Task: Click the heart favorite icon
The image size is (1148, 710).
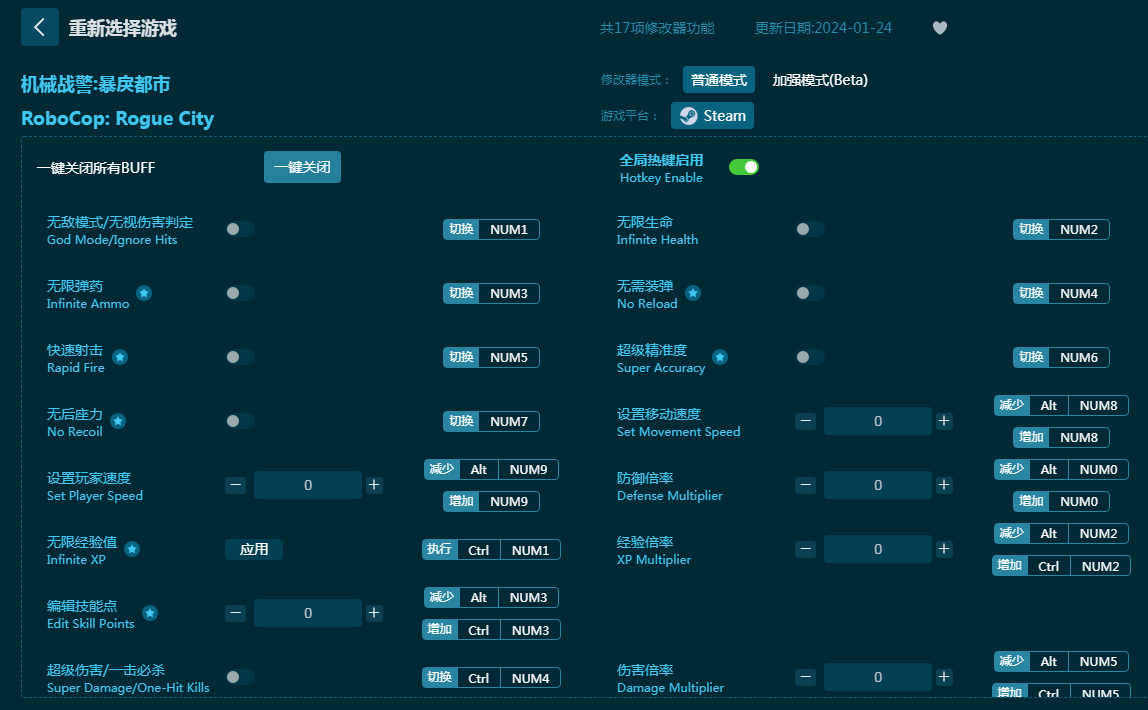Action: [x=940, y=28]
